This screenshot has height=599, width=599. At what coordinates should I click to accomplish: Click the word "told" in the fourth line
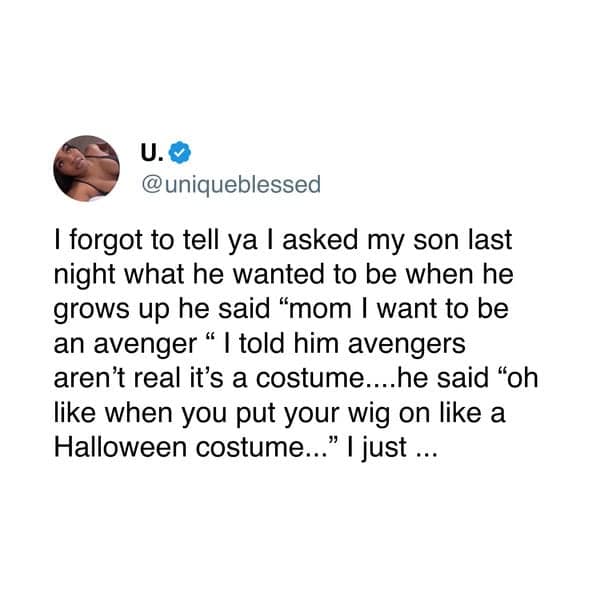tap(261, 343)
